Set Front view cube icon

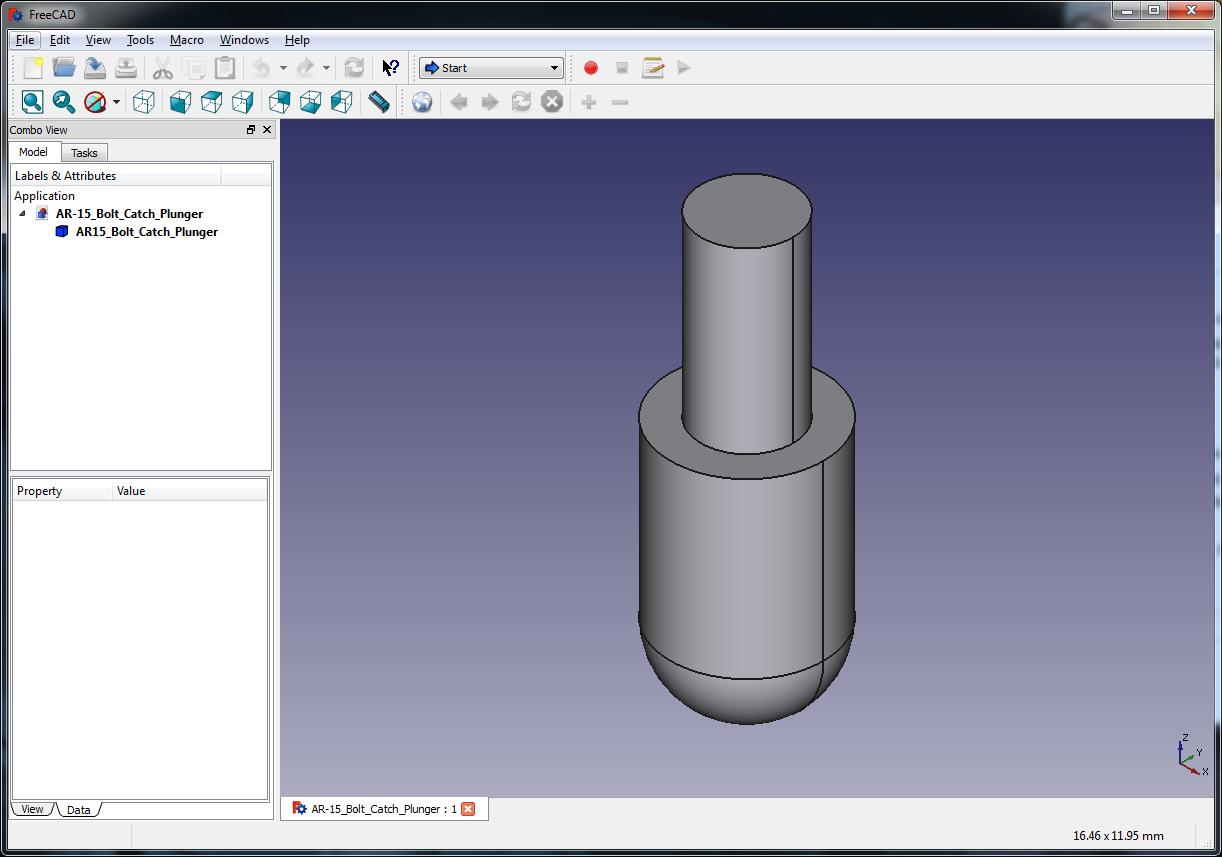coord(181,102)
